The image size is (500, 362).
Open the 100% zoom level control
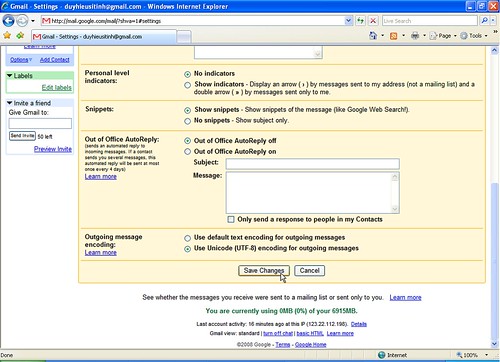(472, 355)
